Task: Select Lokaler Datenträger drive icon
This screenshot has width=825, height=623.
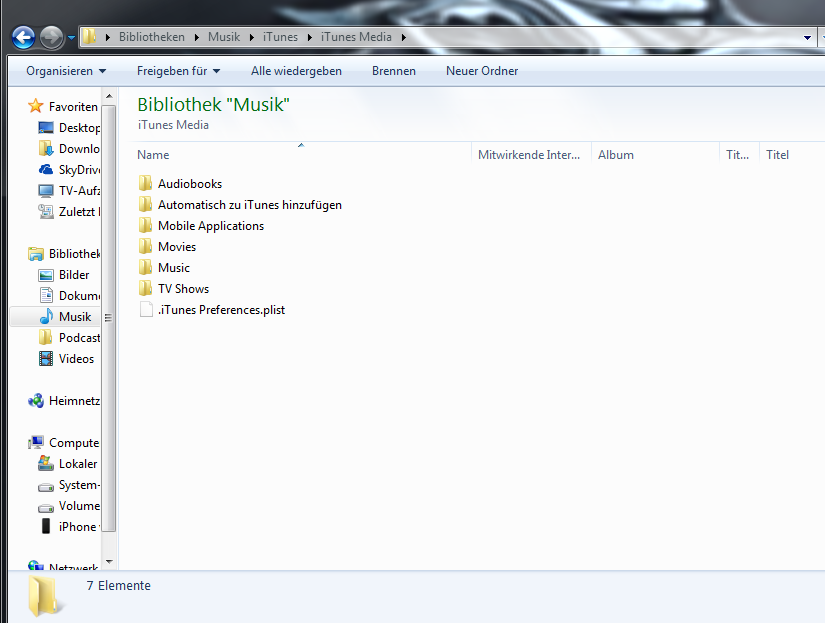Action: point(46,464)
